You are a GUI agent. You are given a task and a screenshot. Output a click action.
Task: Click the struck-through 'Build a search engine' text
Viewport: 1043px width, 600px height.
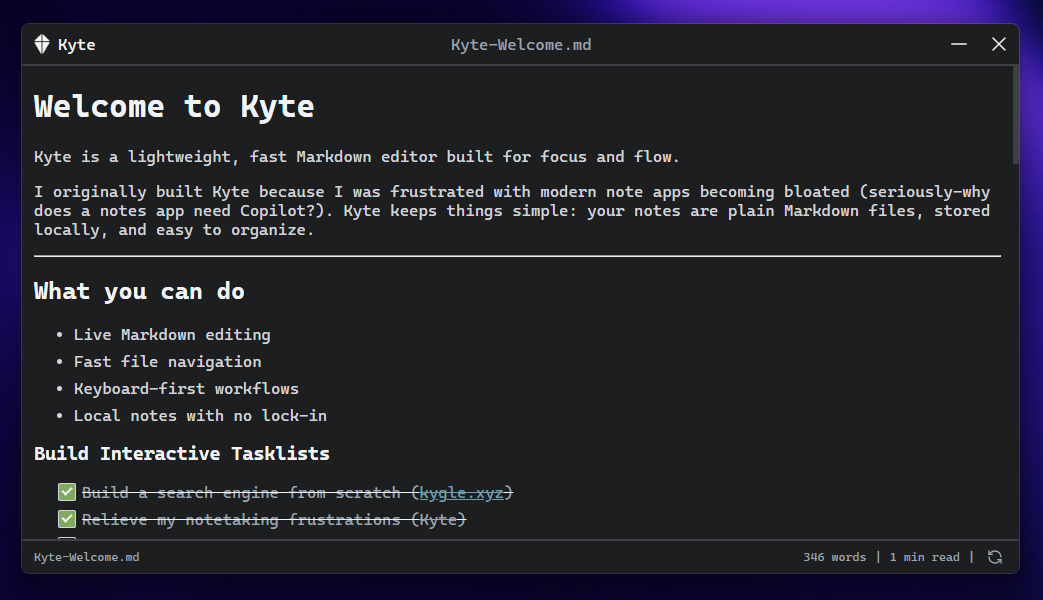[297, 493]
